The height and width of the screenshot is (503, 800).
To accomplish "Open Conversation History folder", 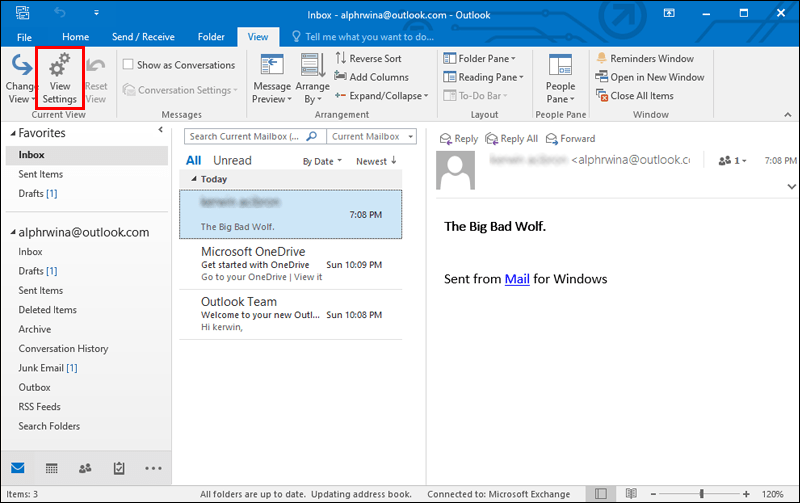I will point(63,349).
